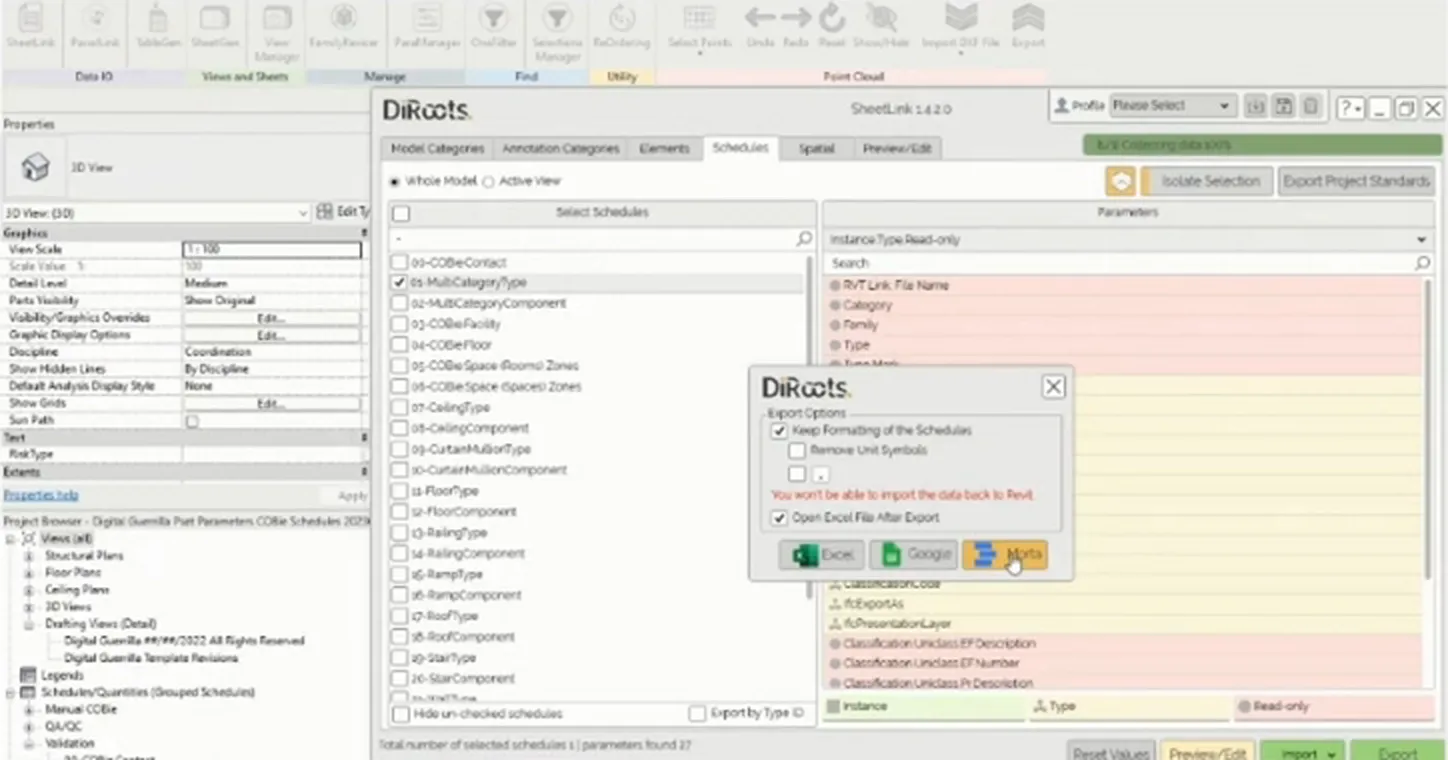Click the Export Project Standards button
The width and height of the screenshot is (1448, 760).
coord(1357,181)
